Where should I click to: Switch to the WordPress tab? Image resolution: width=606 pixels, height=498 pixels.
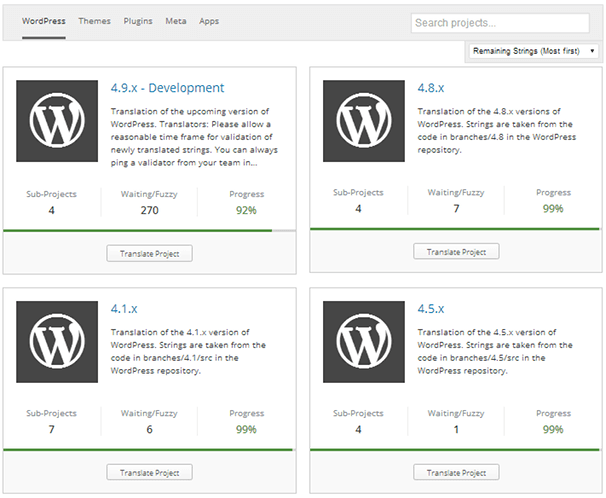coord(44,21)
